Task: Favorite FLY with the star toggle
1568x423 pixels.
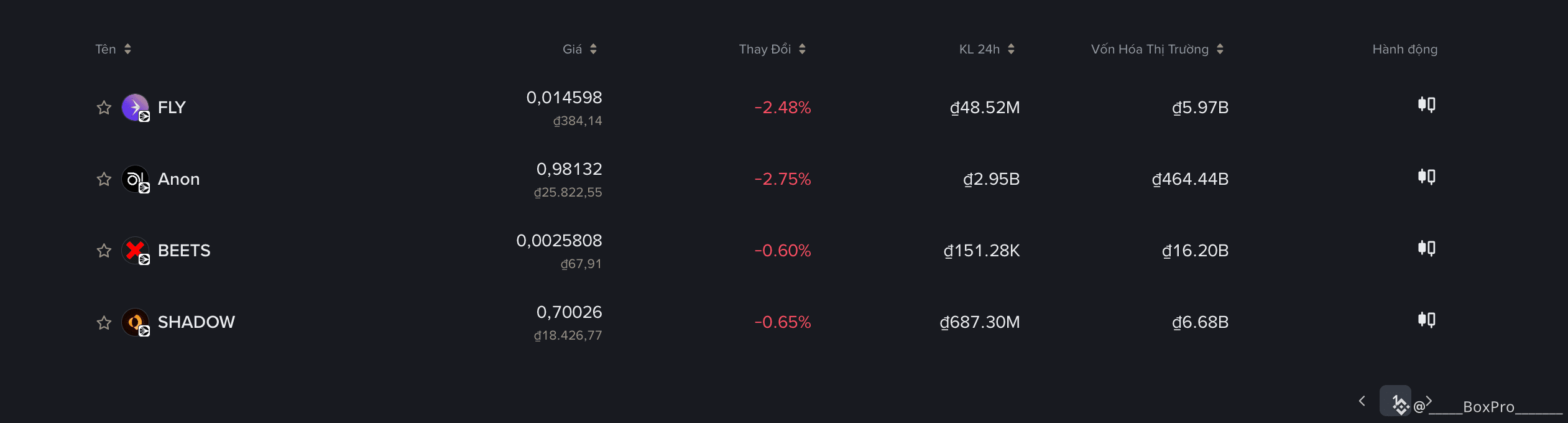Action: tap(104, 108)
